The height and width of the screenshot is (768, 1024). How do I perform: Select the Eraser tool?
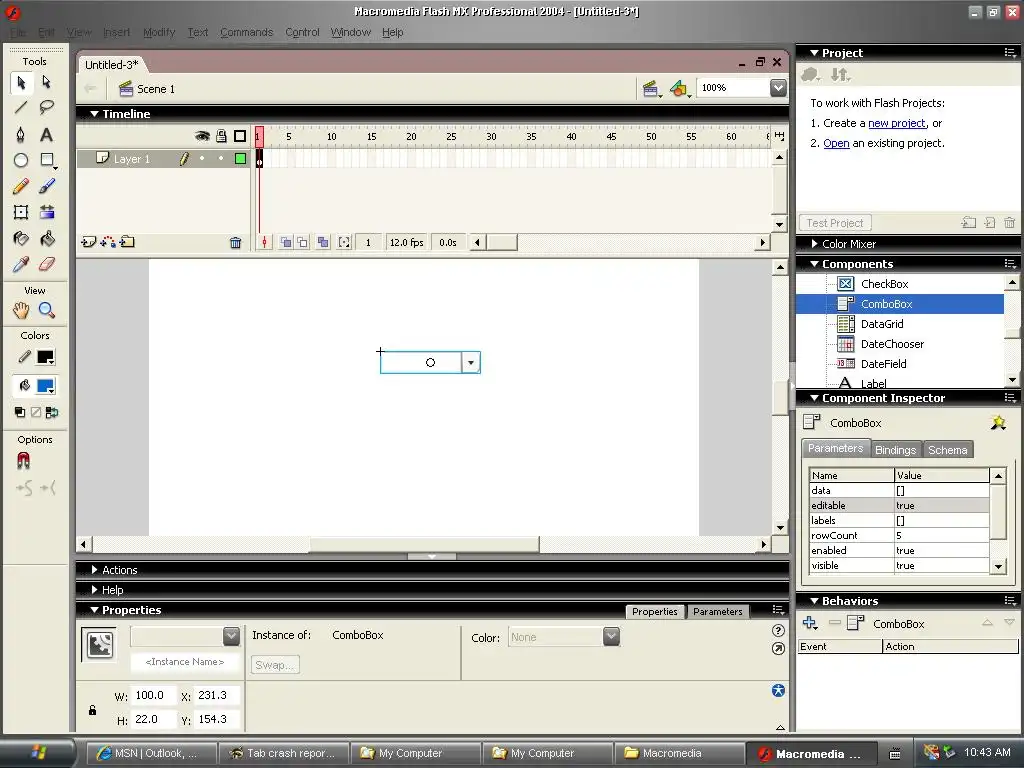(46, 264)
